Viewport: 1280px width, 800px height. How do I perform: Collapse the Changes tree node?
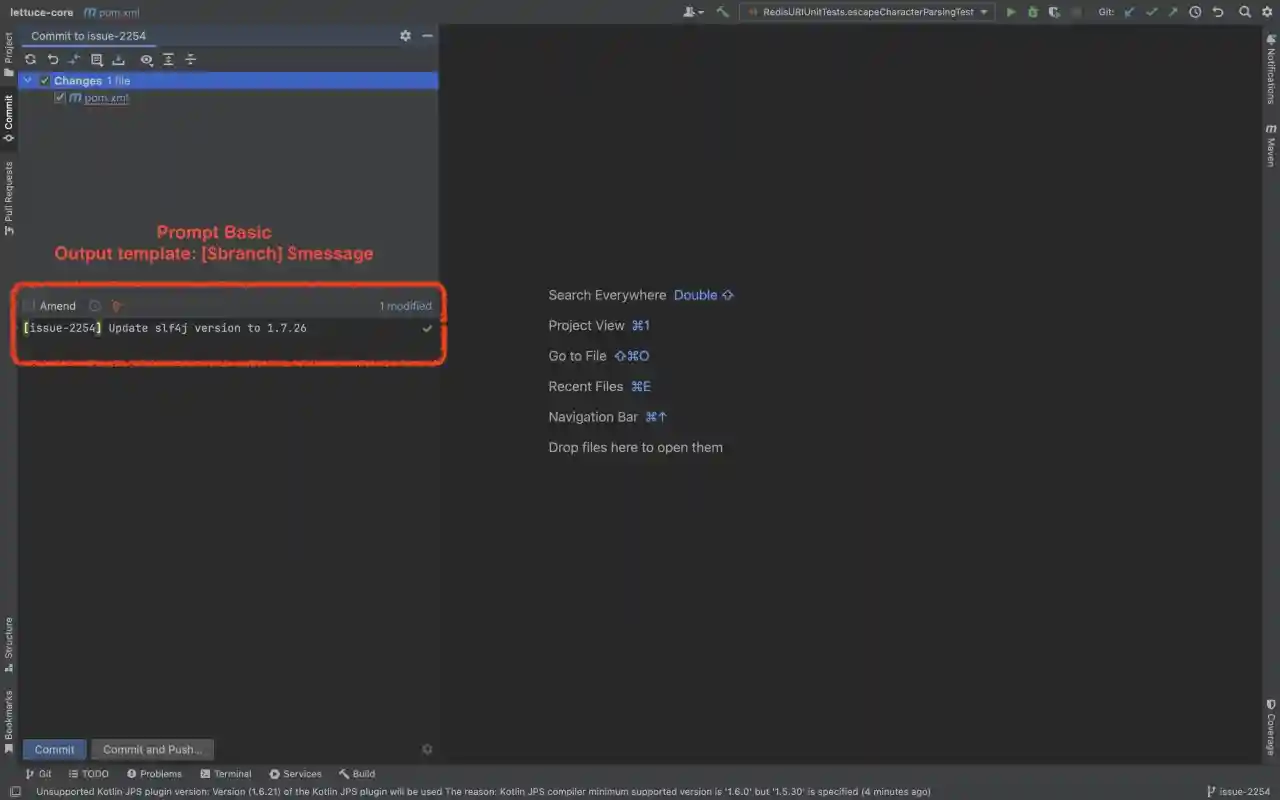(x=28, y=81)
